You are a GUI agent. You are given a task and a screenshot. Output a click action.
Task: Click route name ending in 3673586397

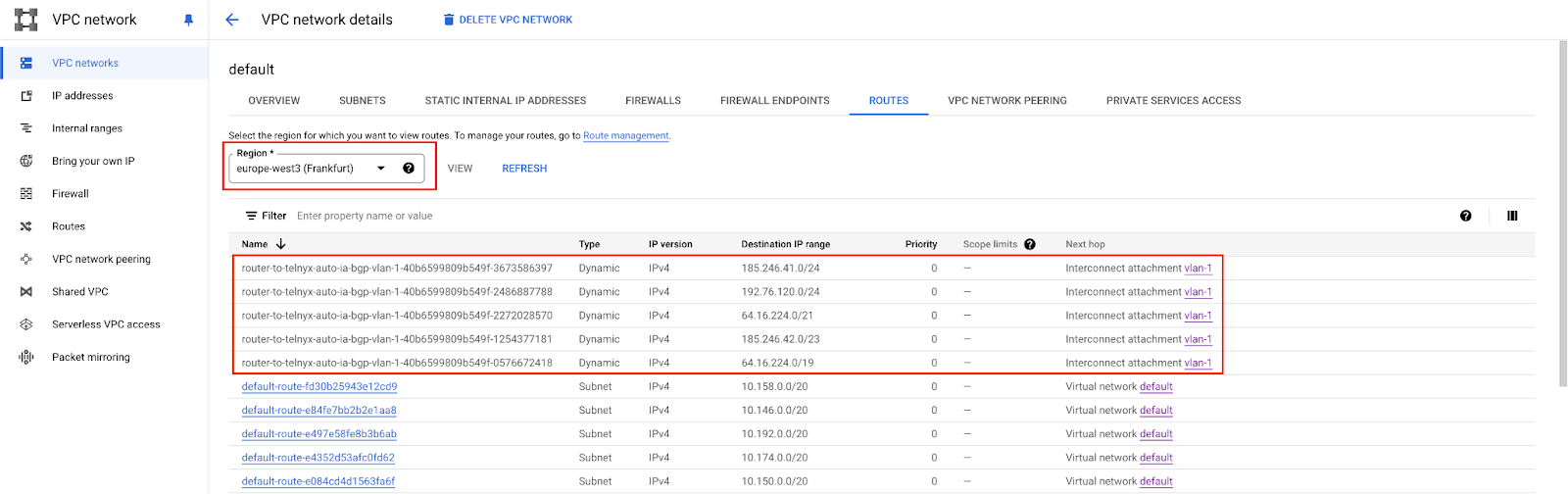397,269
